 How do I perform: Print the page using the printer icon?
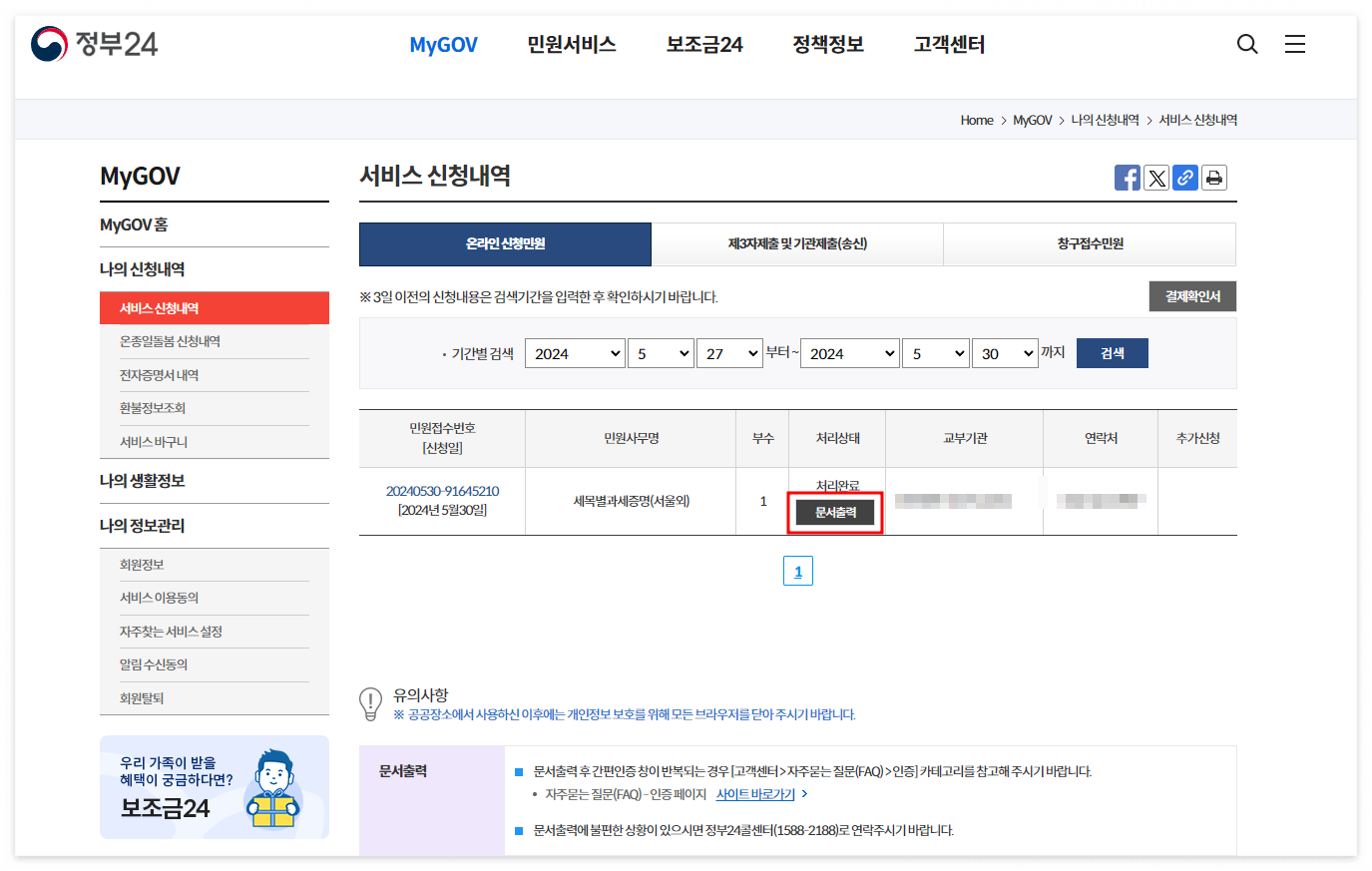1213,177
